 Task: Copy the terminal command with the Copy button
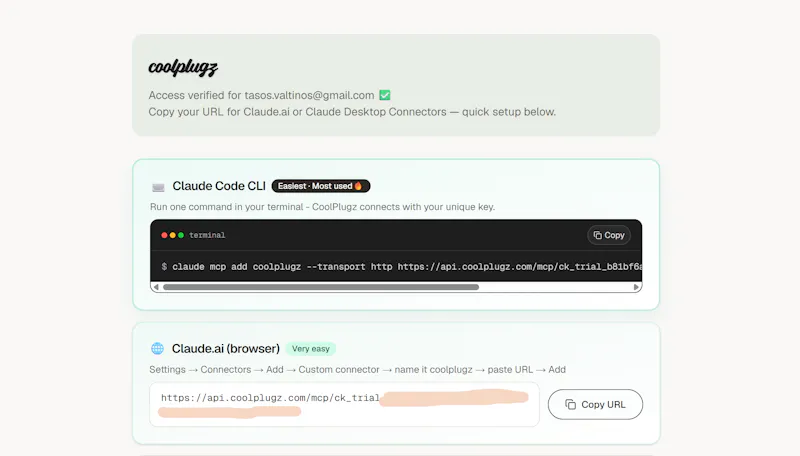pos(609,235)
